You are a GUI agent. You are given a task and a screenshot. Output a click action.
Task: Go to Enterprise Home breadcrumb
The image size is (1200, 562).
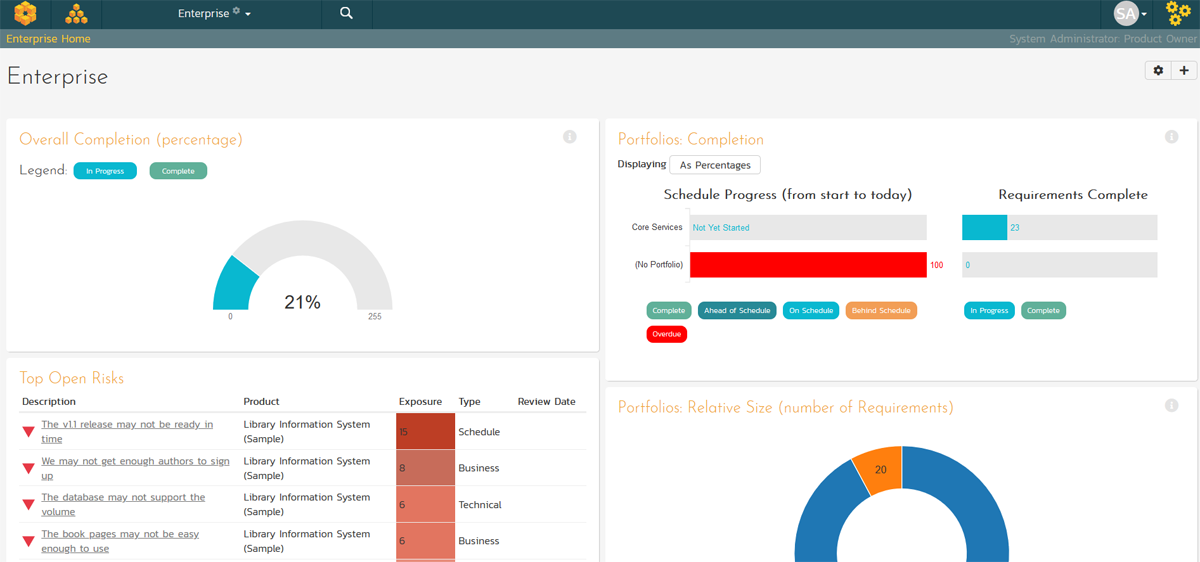coord(48,39)
